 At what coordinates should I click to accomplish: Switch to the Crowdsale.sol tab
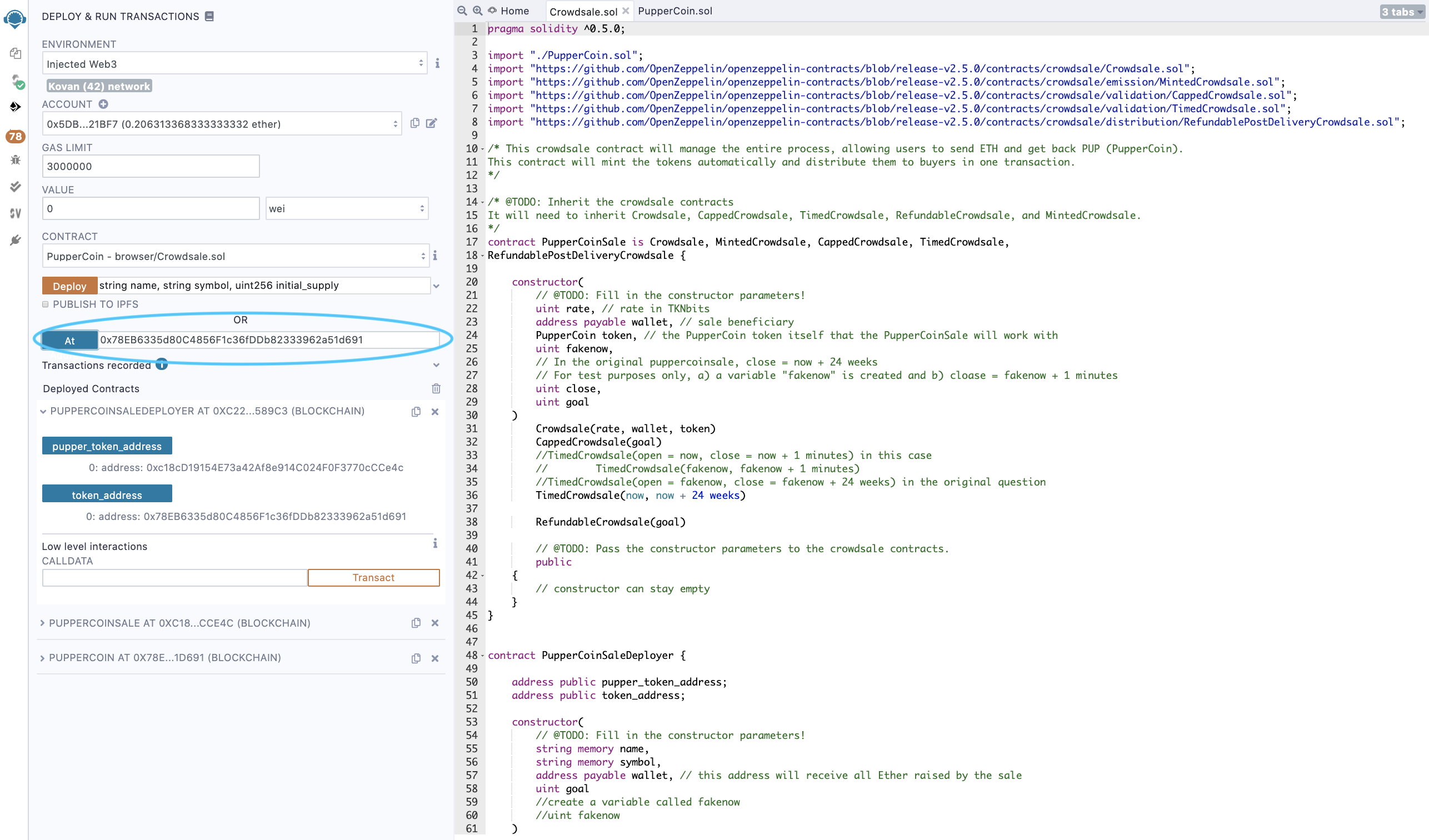point(583,11)
